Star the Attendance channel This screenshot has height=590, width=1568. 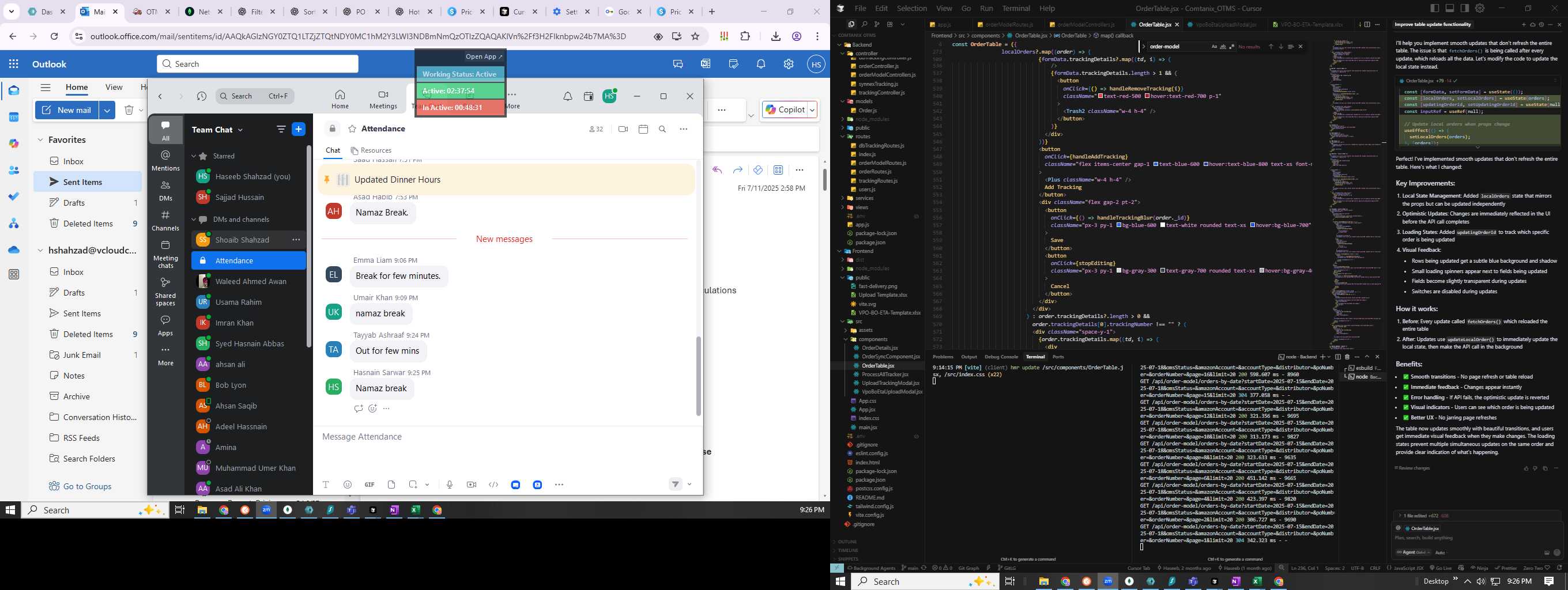point(352,129)
